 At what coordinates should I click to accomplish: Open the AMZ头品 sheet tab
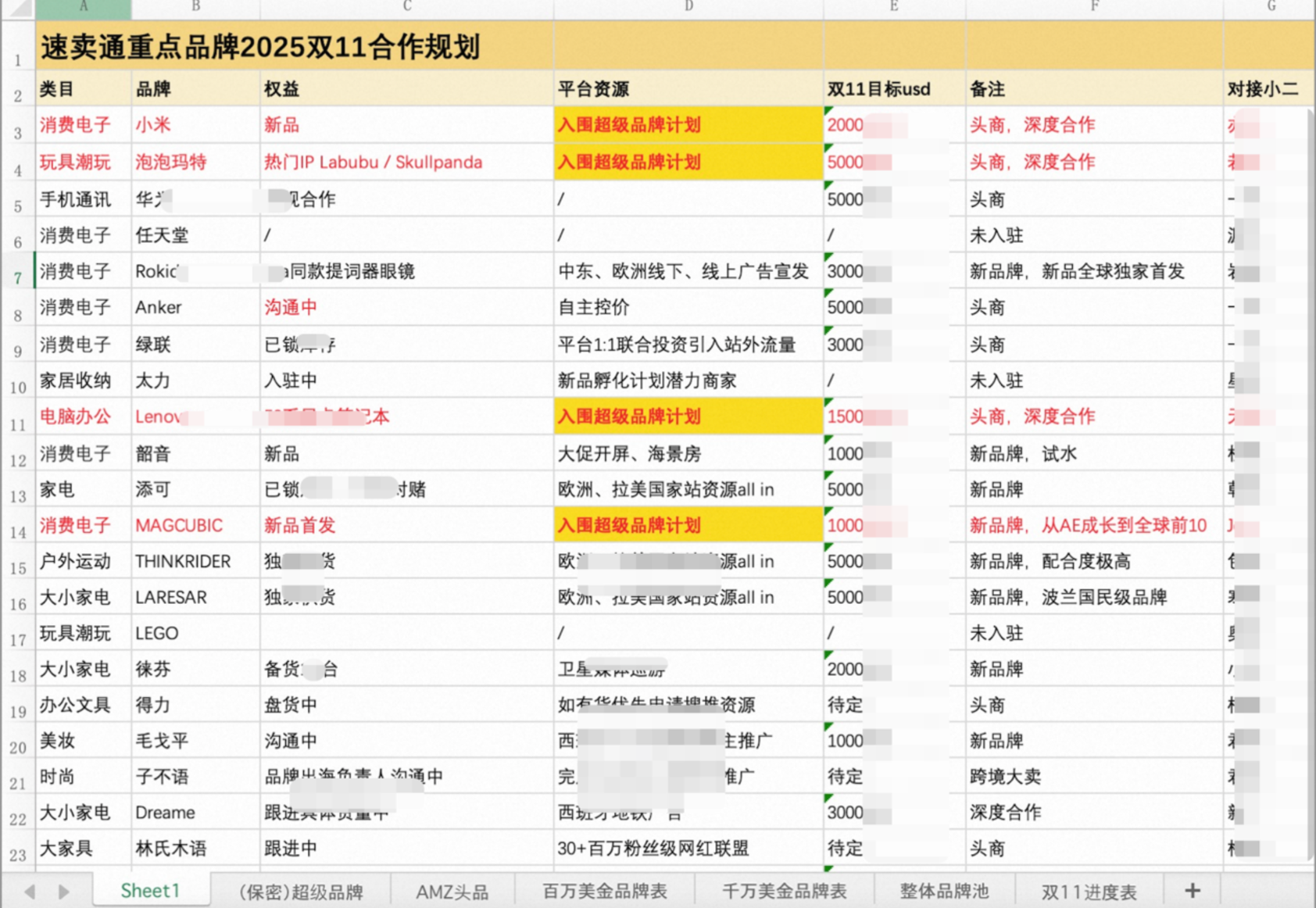tap(452, 892)
